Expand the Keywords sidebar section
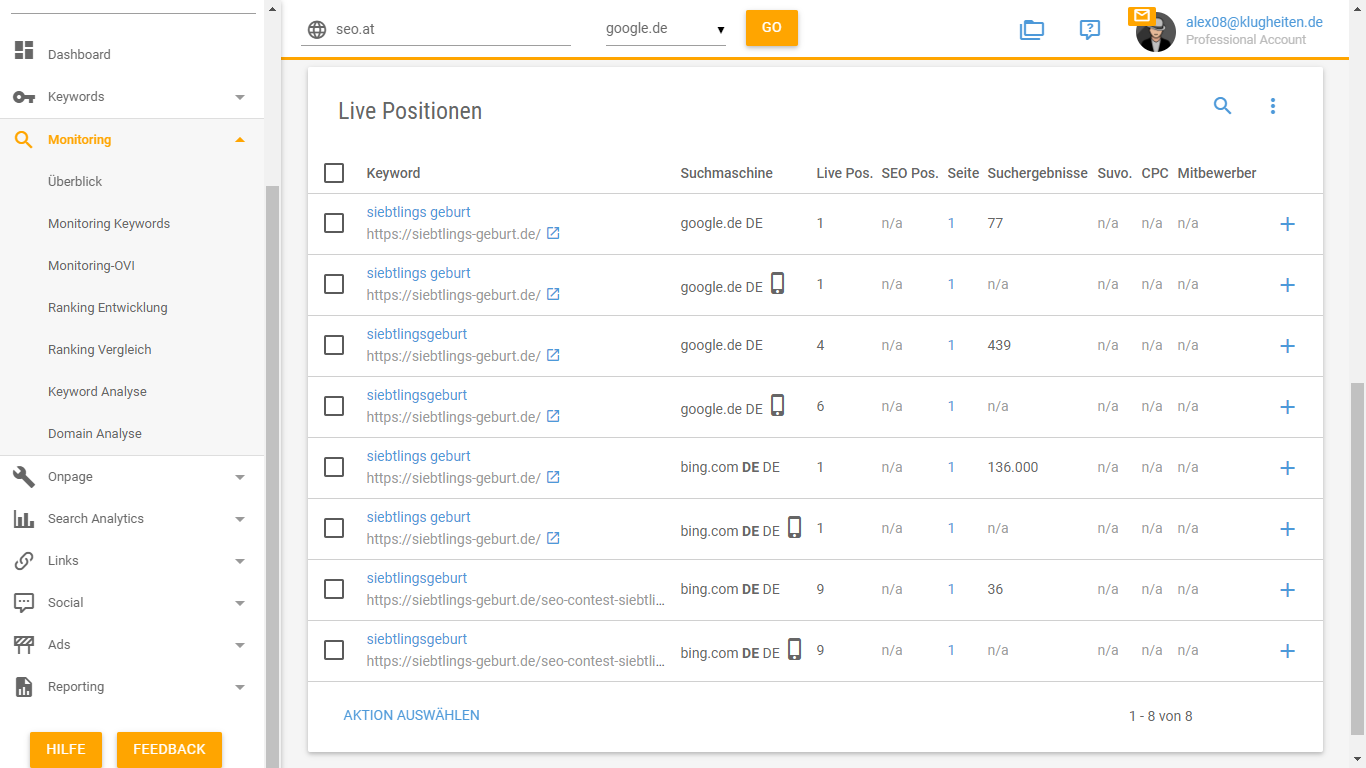Viewport: 1366px width, 768px height. point(128,97)
